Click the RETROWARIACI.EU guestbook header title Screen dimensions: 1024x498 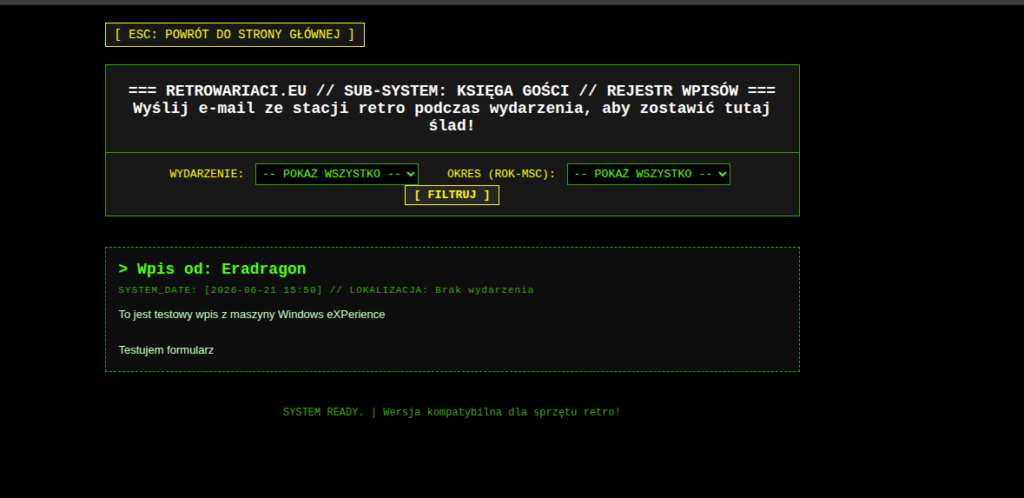452,91
